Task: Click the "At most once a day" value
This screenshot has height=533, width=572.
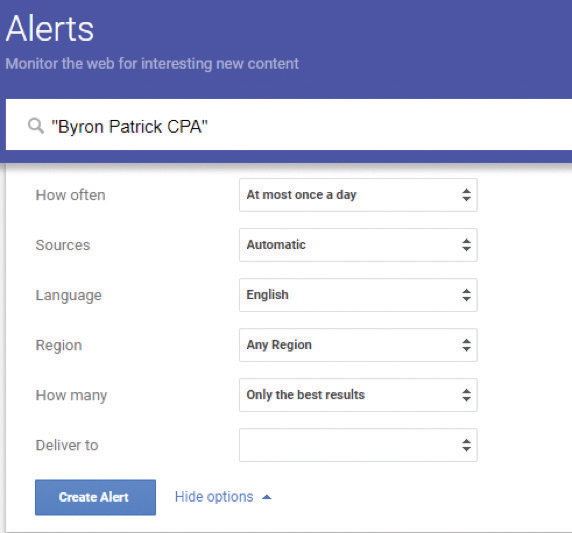Action: pos(301,195)
